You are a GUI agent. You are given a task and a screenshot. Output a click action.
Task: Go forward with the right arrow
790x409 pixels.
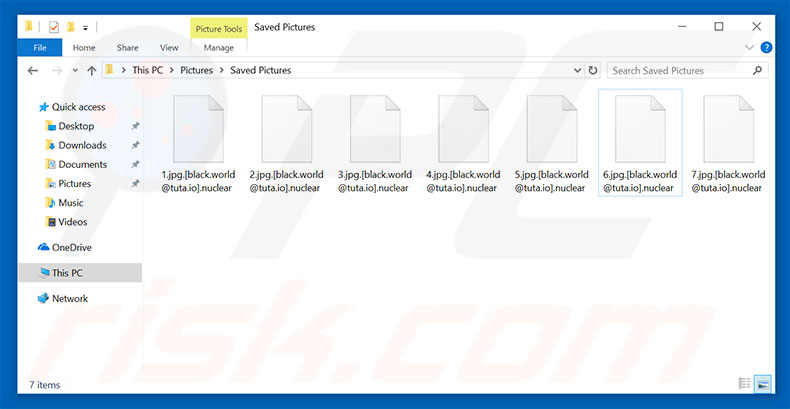tap(56, 71)
